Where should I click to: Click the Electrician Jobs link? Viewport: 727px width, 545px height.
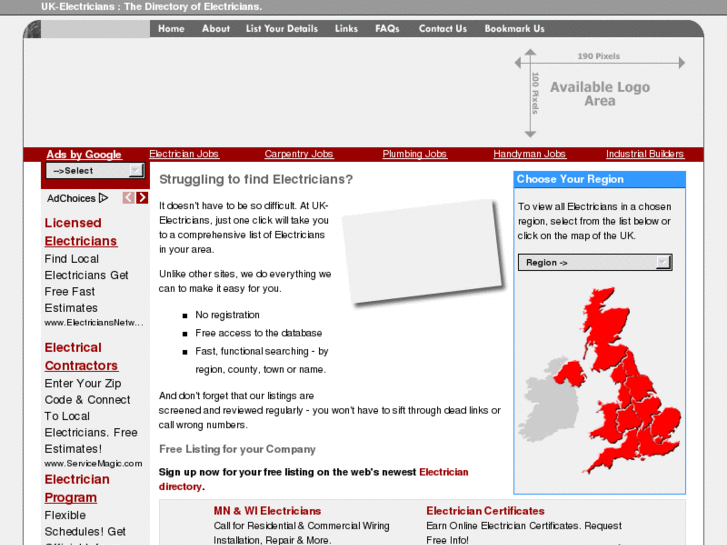point(184,154)
